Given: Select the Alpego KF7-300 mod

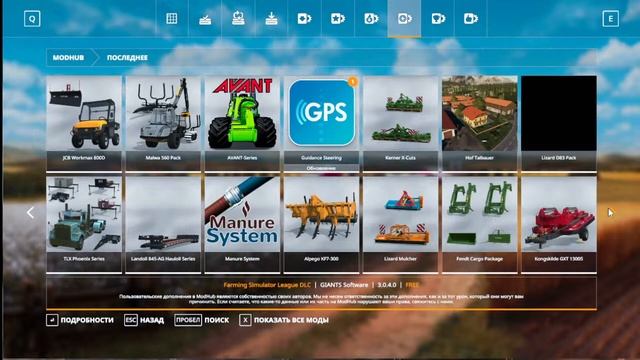Looking at the screenshot, I should pos(322,224).
